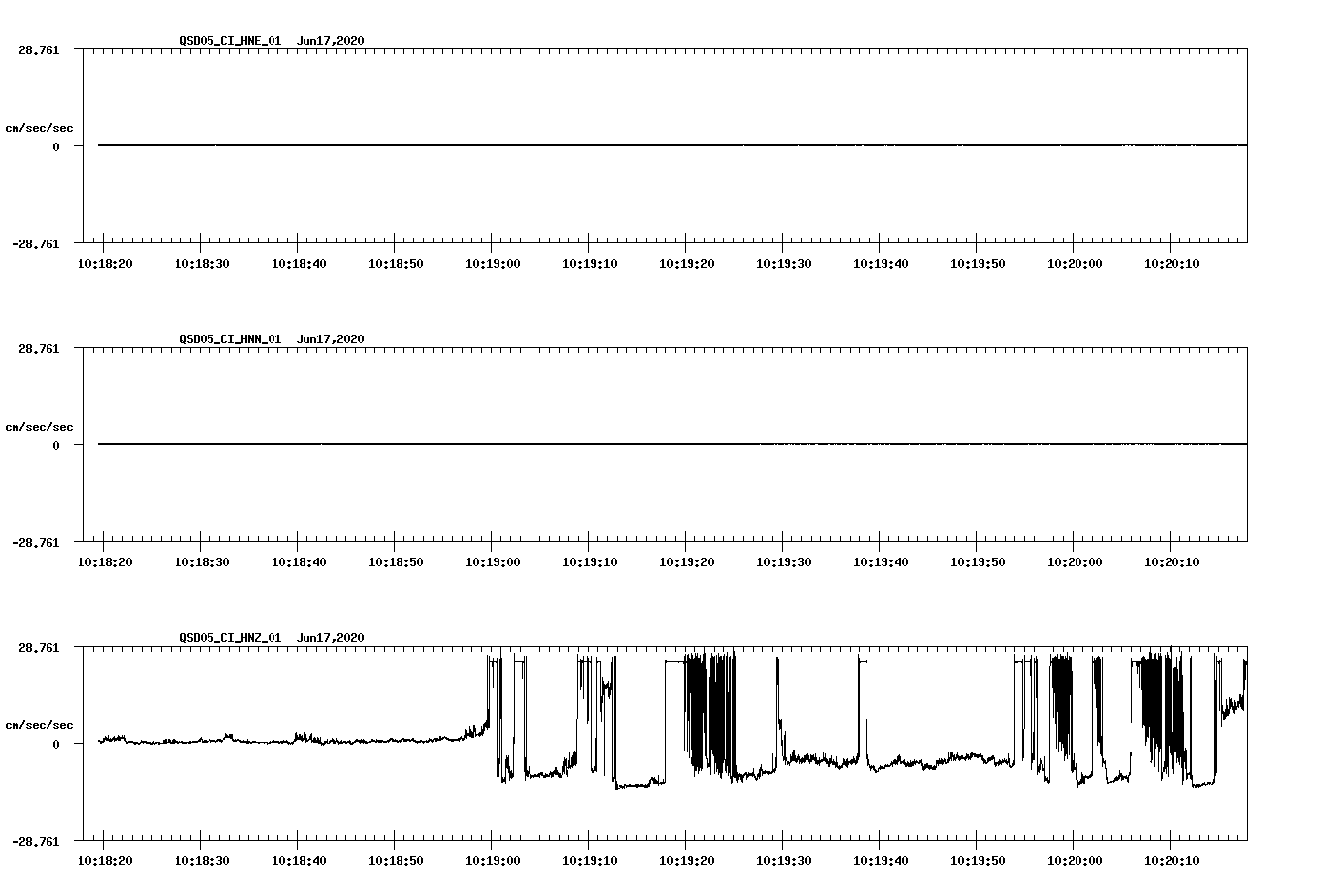Click 10:19:10 label under the HNE plot
1317x896 pixels.
point(590,264)
